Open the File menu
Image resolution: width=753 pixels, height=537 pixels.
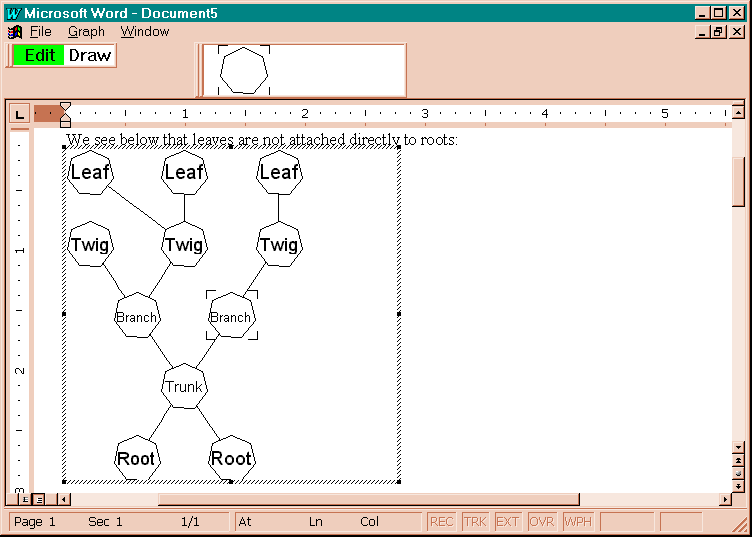40,32
